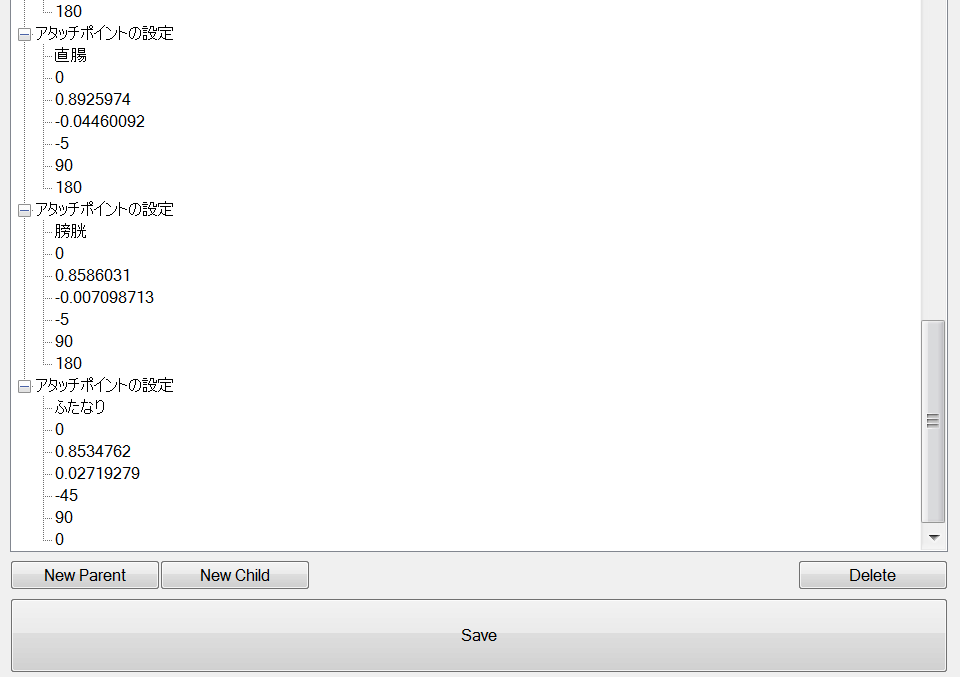Select the value 0.8925974
Image resolution: width=960 pixels, height=677 pixels.
coord(93,99)
